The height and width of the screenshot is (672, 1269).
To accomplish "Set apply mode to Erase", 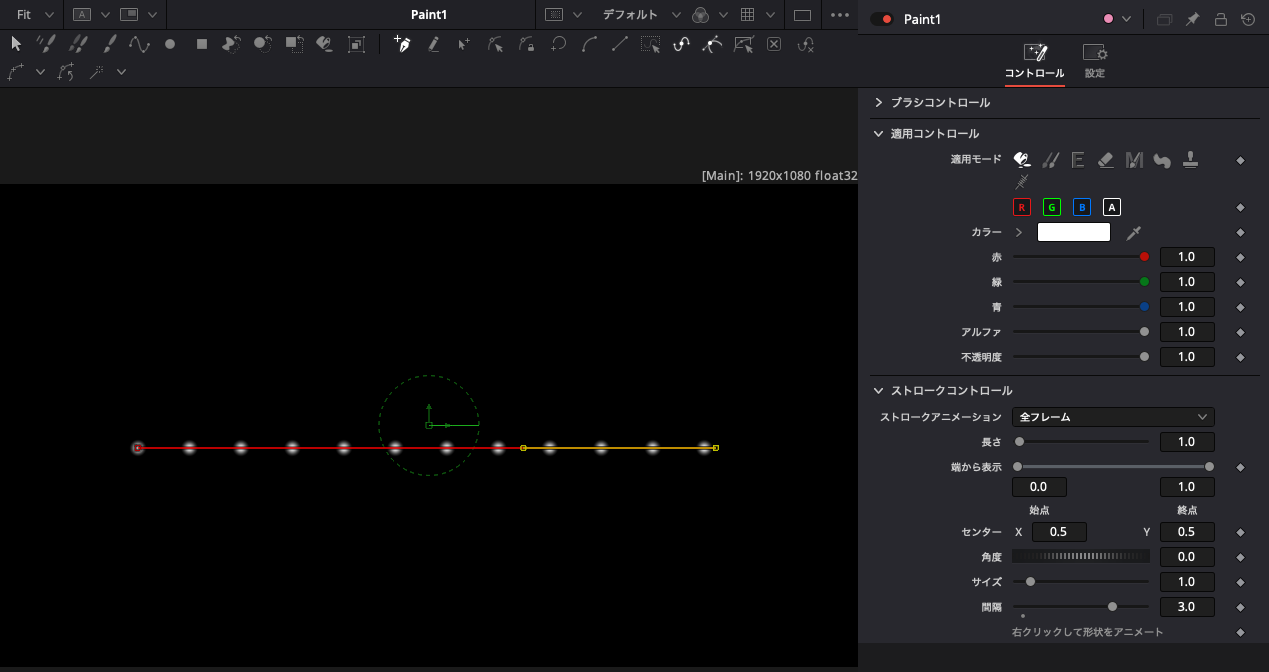I will (x=1106, y=160).
